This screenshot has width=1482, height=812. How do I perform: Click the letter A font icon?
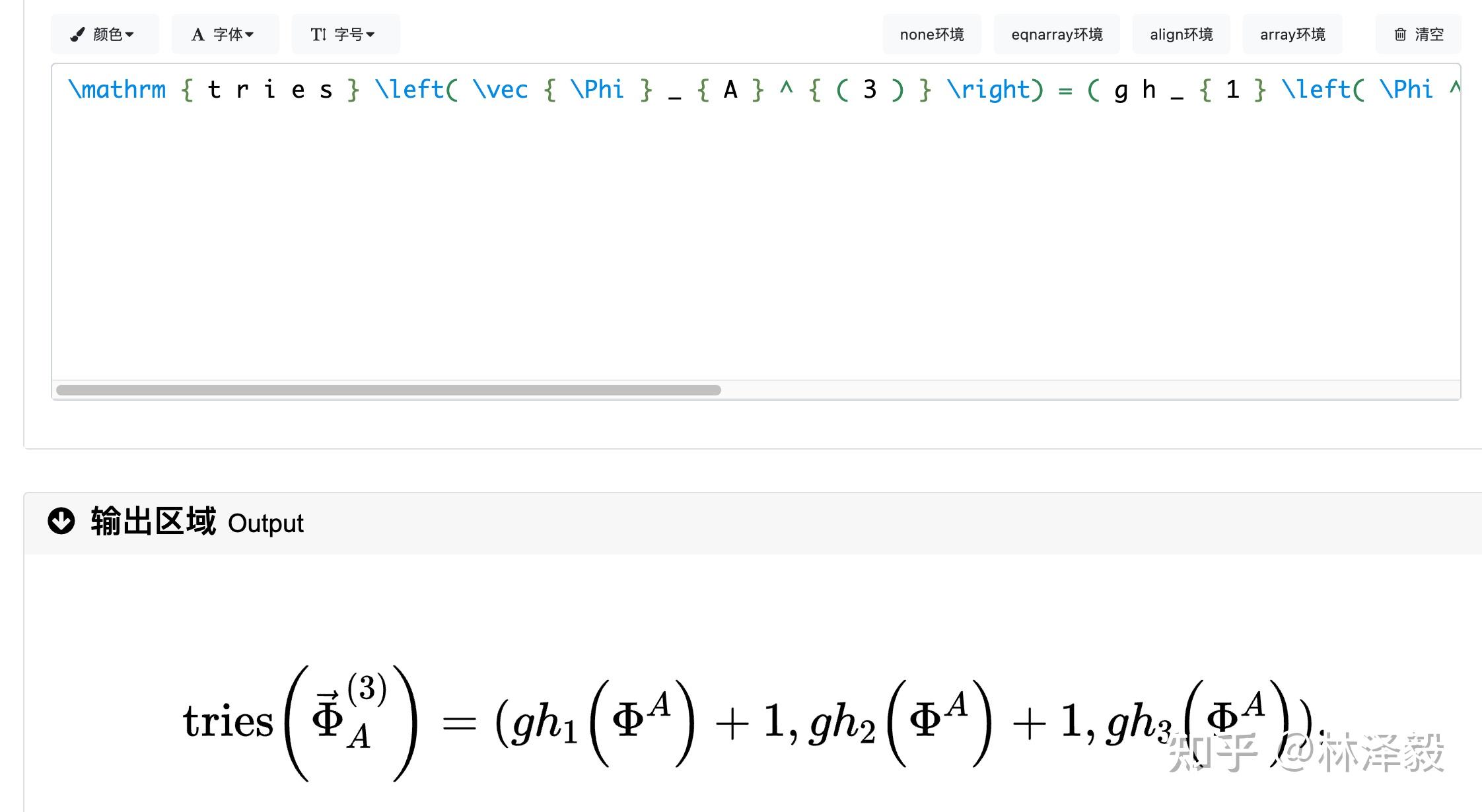point(197,34)
